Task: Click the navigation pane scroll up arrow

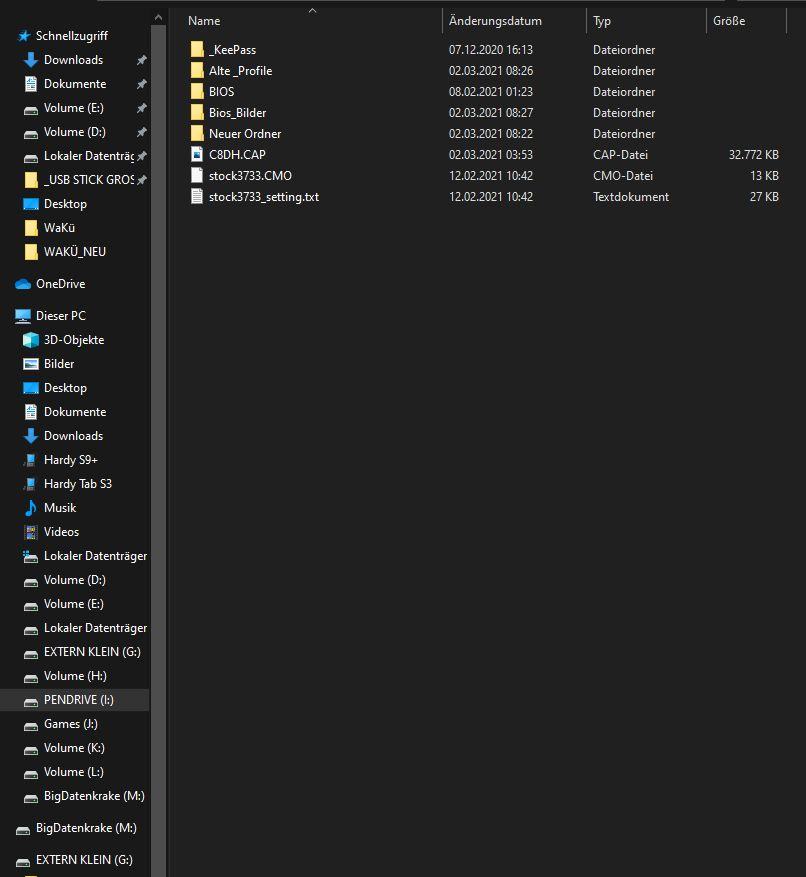Action: tap(158, 18)
